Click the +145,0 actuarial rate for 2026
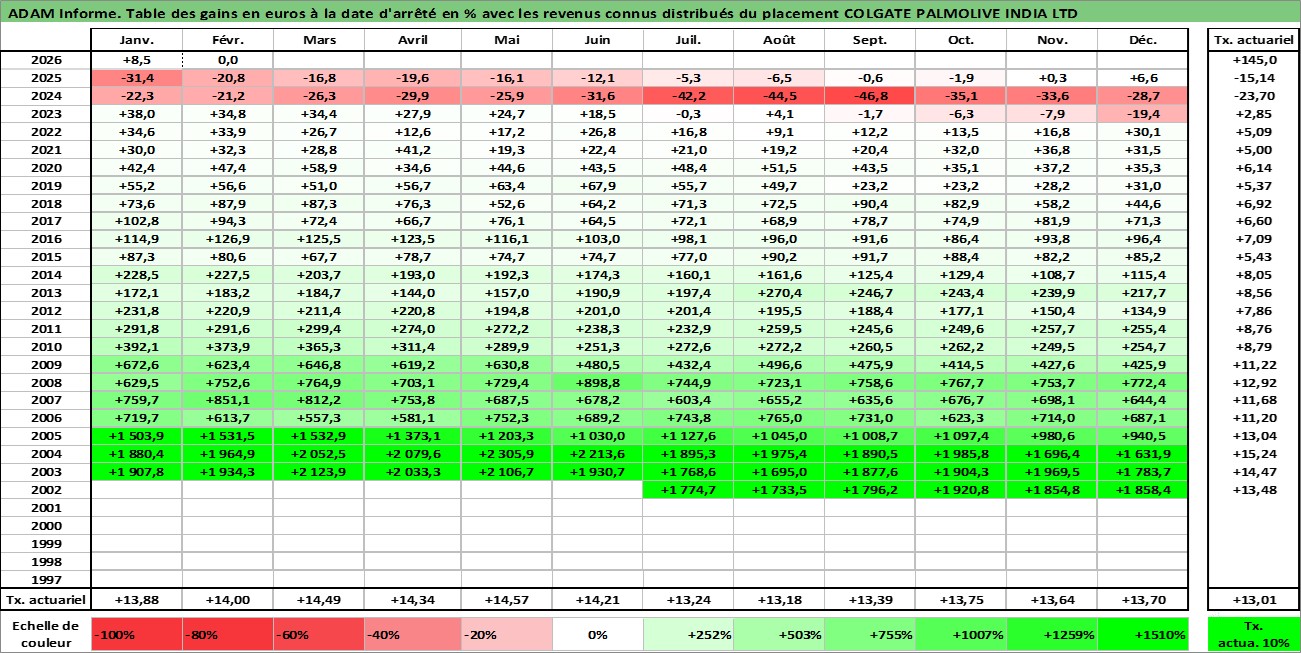 (1254, 60)
